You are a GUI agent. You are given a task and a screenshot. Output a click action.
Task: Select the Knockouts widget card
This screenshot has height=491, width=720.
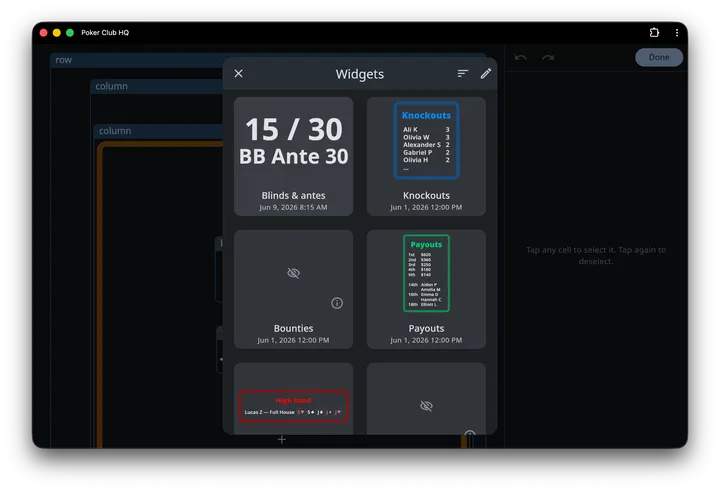426,156
